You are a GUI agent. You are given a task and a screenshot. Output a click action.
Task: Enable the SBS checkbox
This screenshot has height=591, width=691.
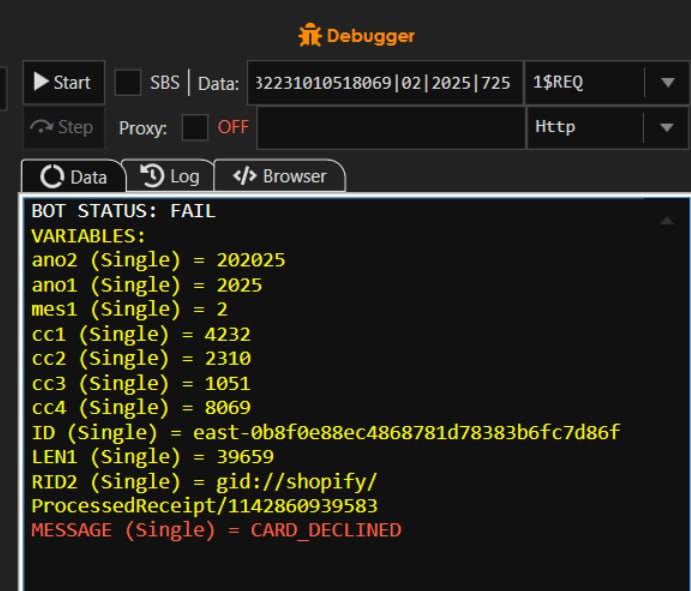(x=127, y=83)
